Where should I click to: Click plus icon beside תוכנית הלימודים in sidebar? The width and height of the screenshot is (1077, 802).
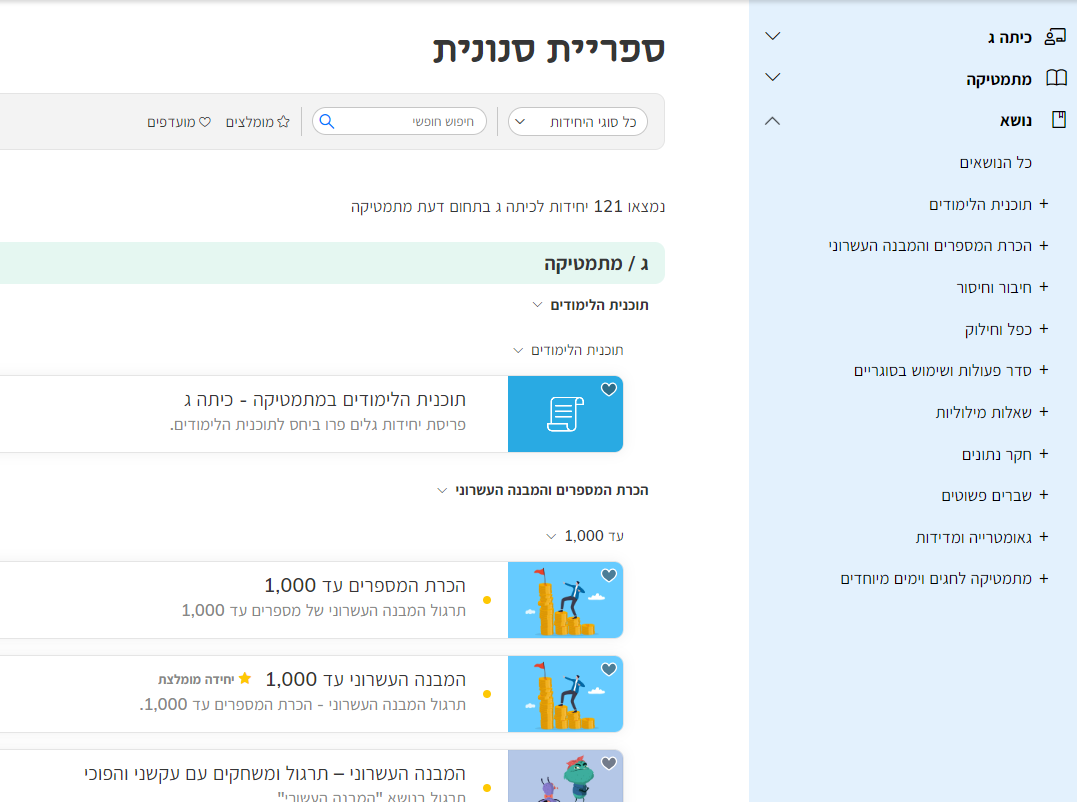[1044, 203]
